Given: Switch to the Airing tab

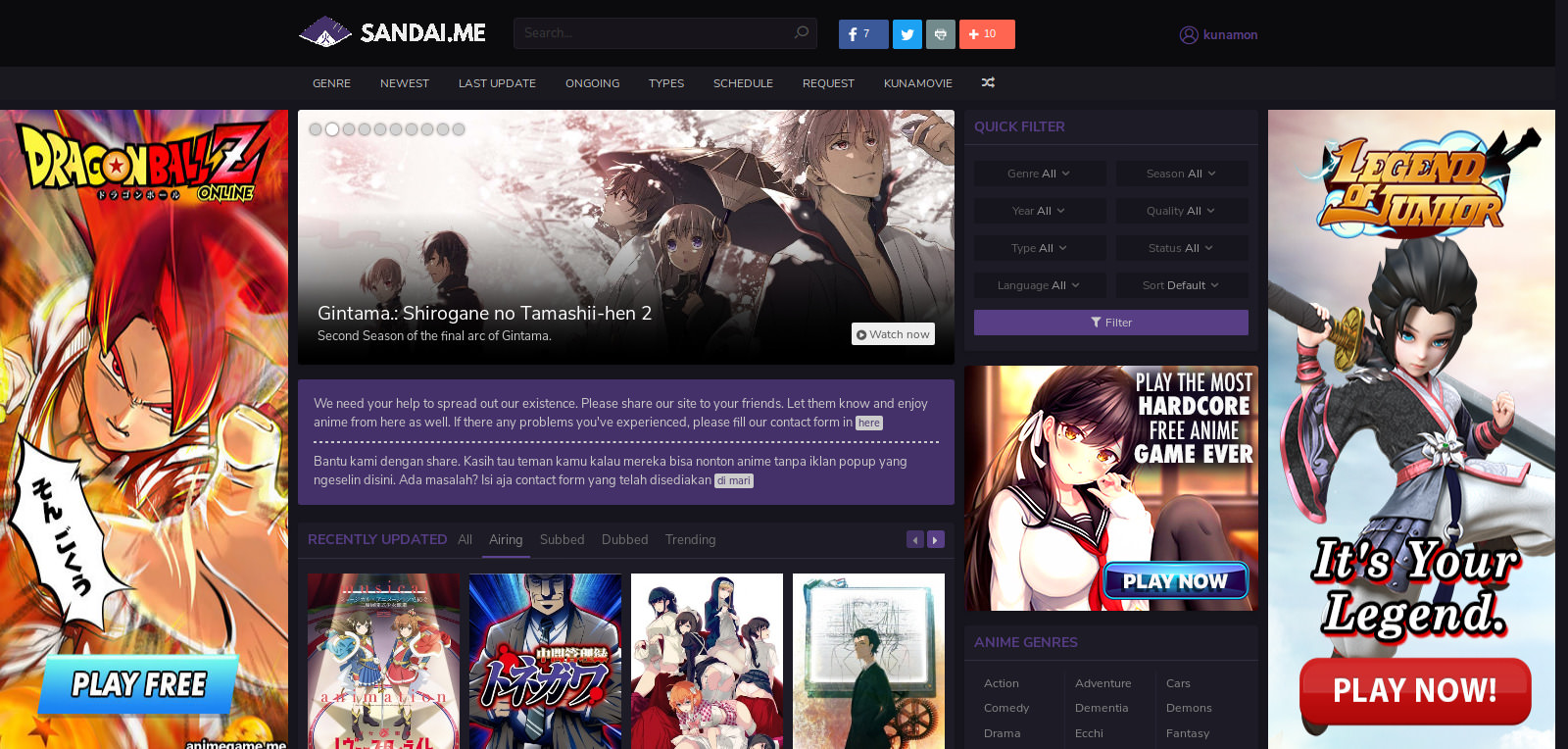Looking at the screenshot, I should 506,539.
